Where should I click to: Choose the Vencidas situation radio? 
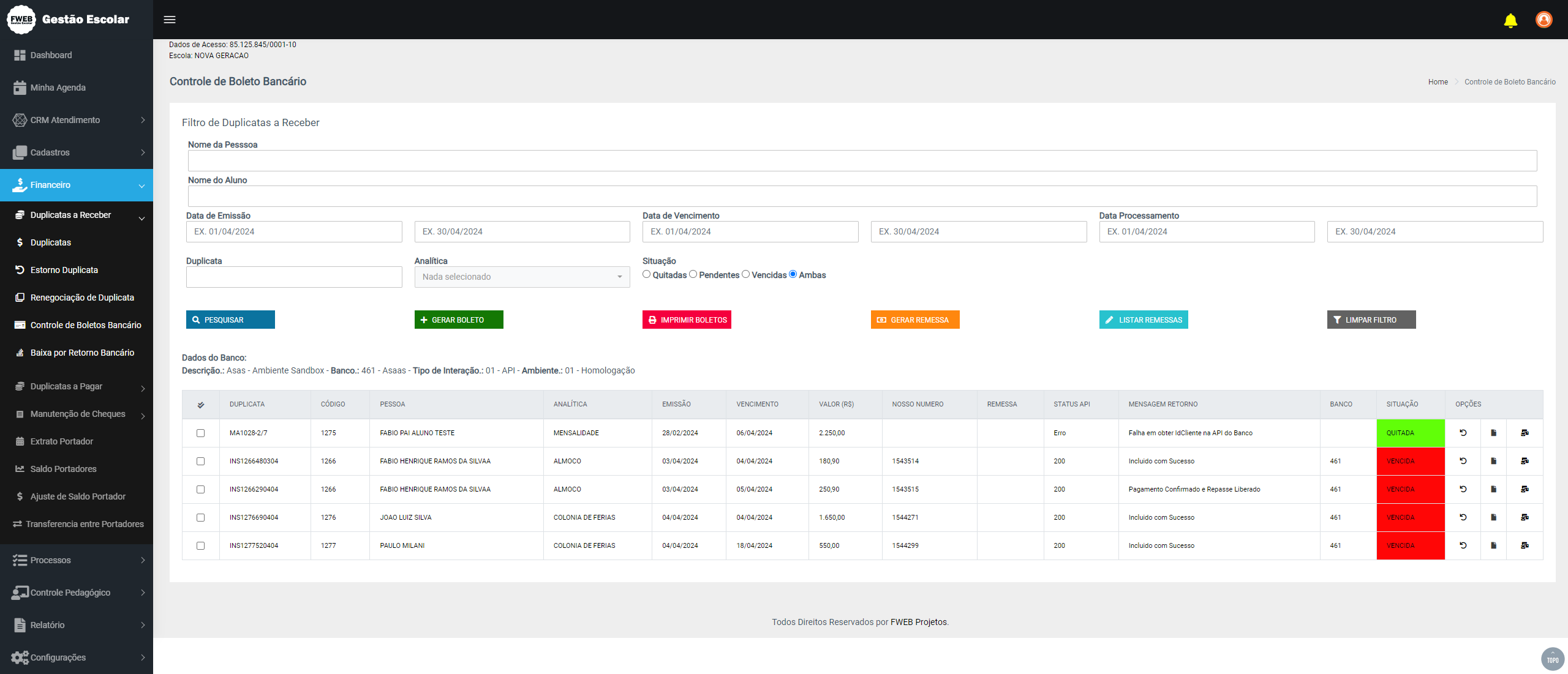tap(745, 274)
